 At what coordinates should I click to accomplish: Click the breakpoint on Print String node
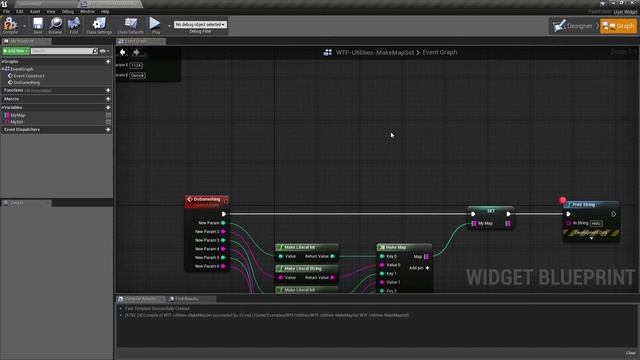point(562,200)
